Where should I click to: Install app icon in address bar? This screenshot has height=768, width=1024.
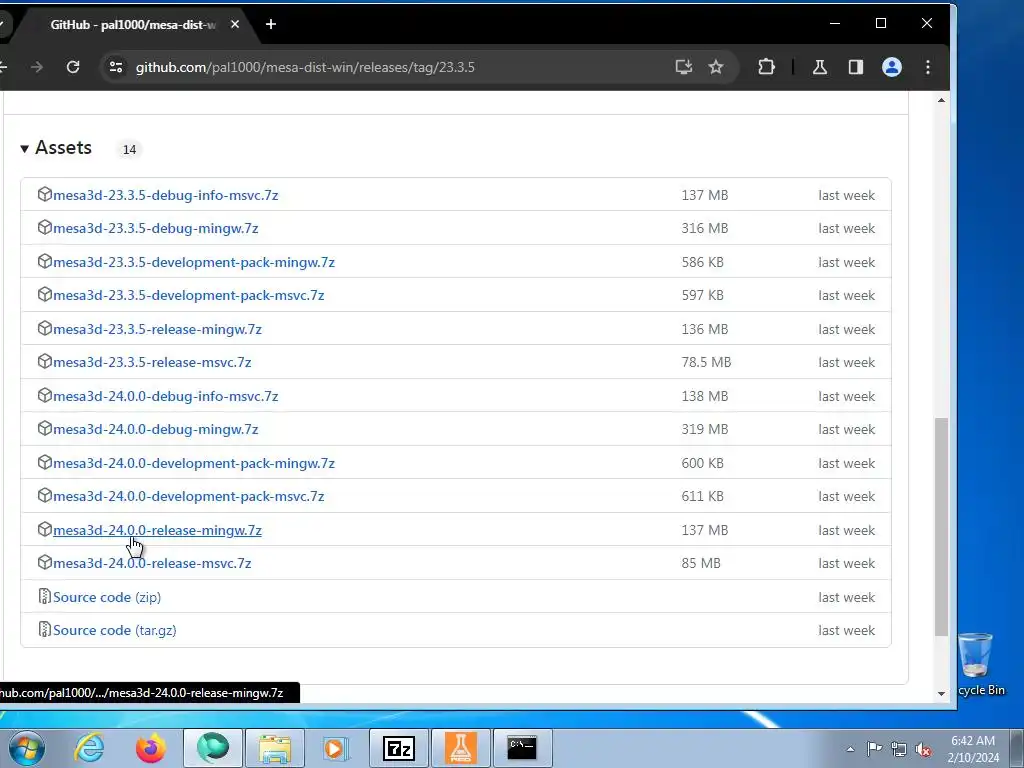click(x=684, y=67)
